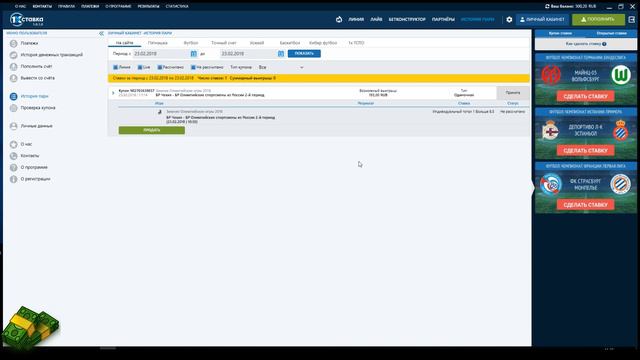Click the Проверка купона sidebar icon
Screen dimensions: 640x360
pyautogui.click(x=13, y=108)
